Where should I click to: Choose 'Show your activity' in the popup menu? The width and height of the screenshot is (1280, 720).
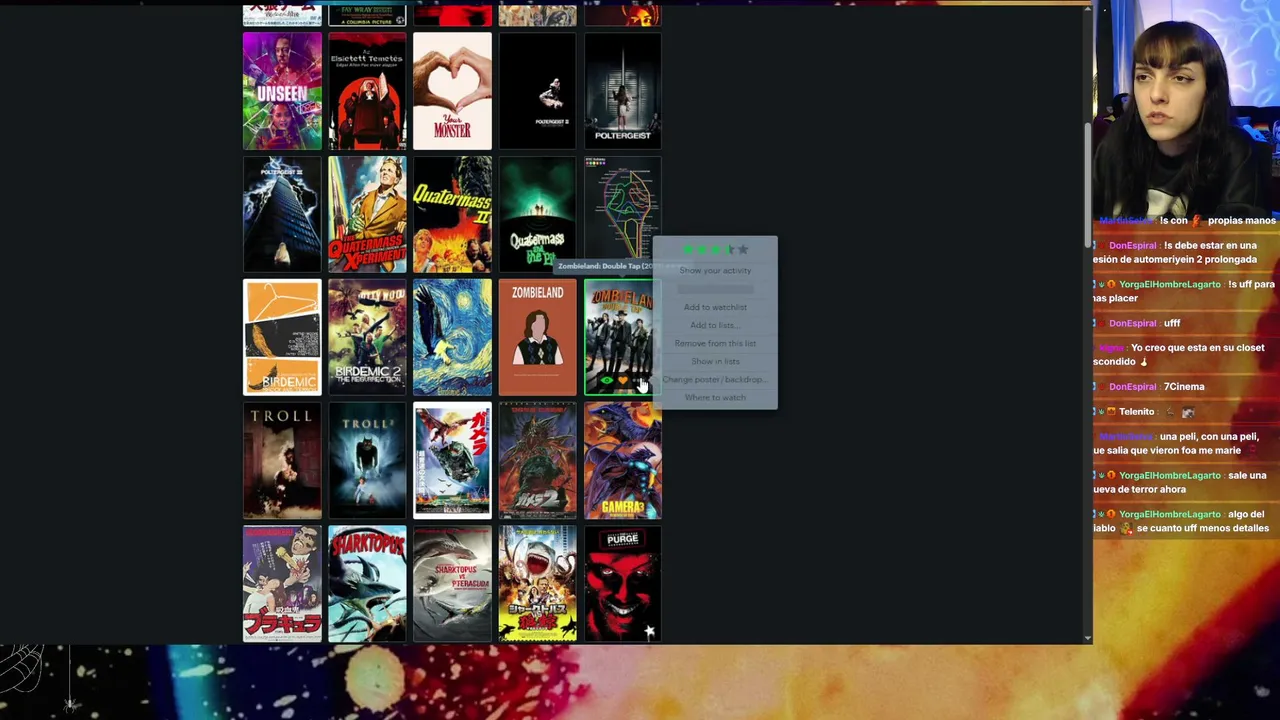tap(715, 270)
